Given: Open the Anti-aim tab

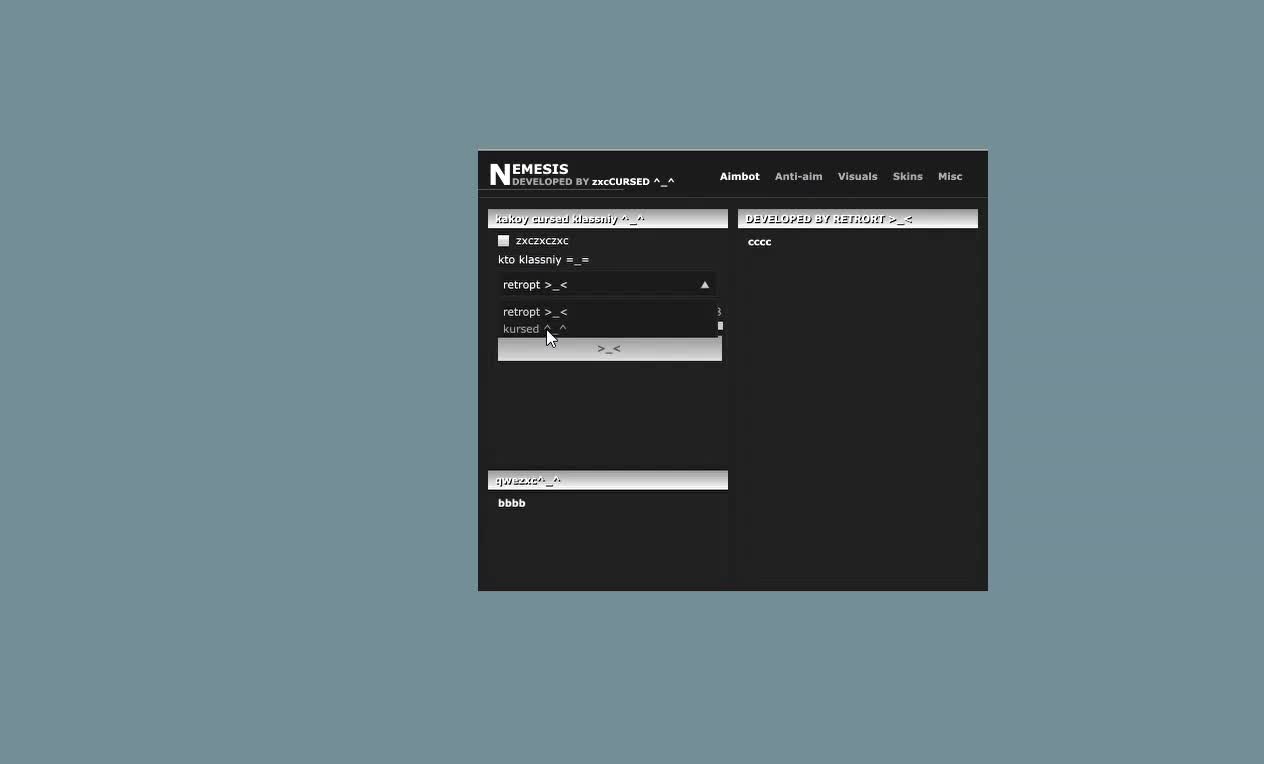Looking at the screenshot, I should pos(798,176).
